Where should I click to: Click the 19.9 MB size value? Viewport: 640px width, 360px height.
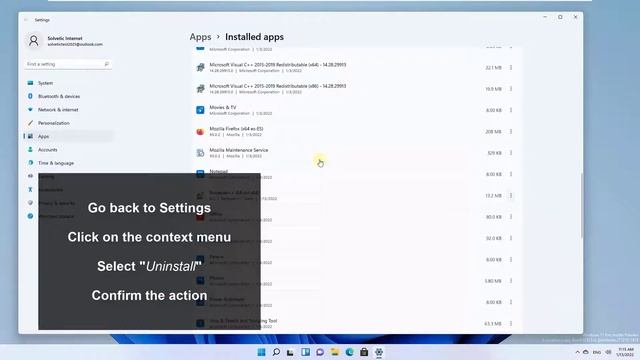493,89
